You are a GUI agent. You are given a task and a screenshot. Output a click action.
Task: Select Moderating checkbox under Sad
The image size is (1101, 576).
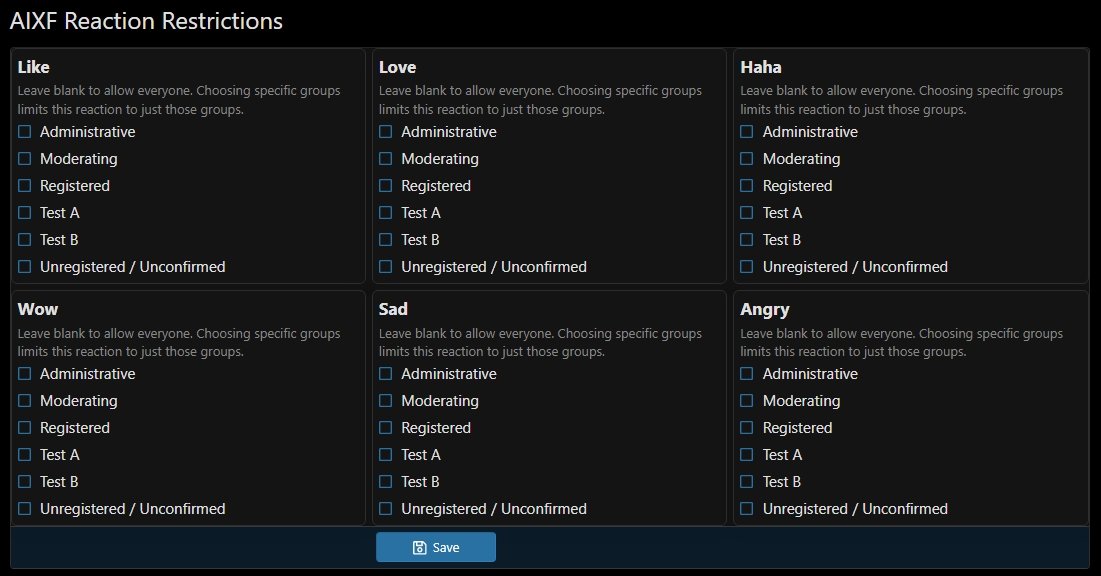[x=386, y=401]
